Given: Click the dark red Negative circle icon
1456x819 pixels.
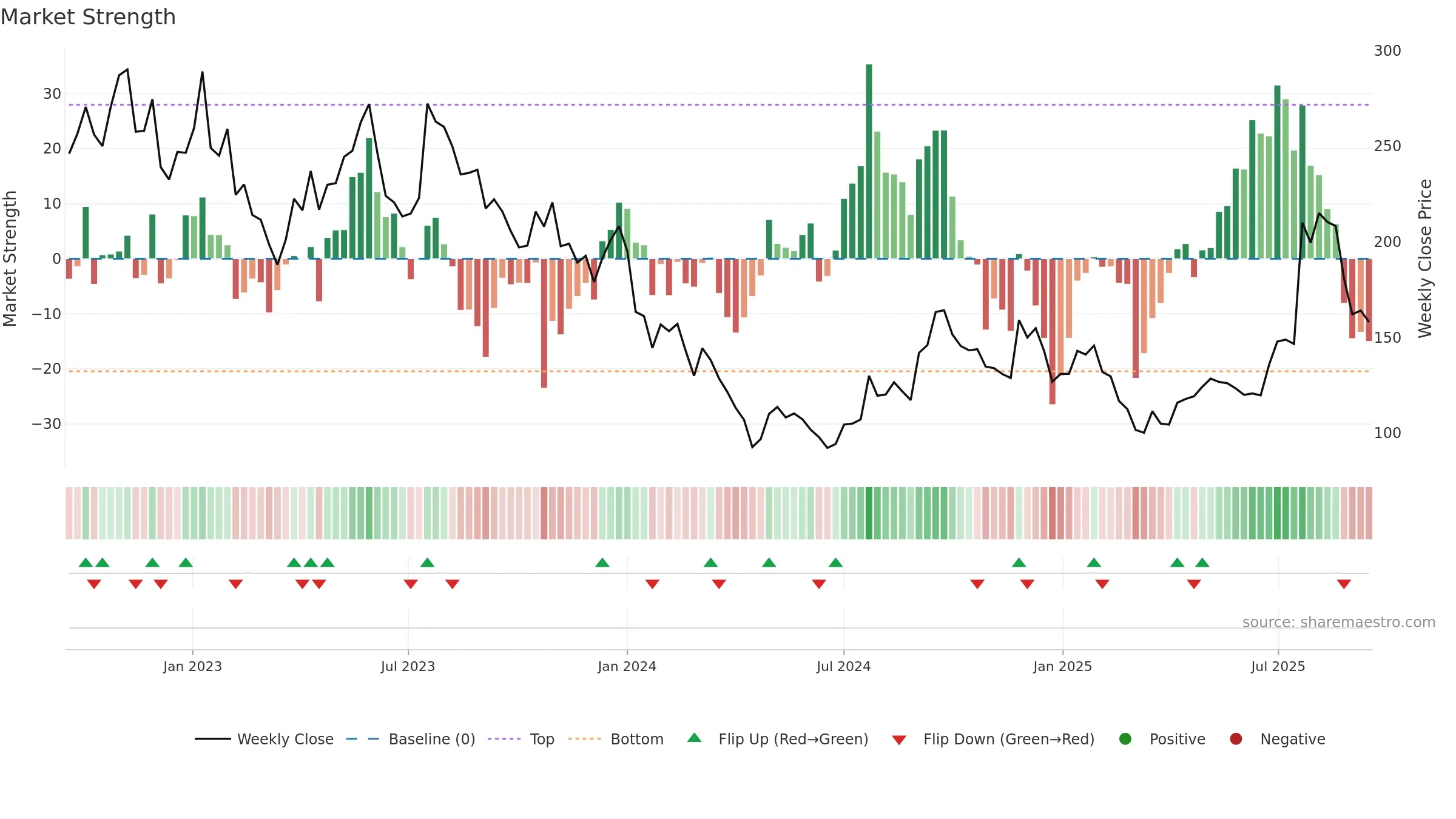Looking at the screenshot, I should pos(1236,739).
